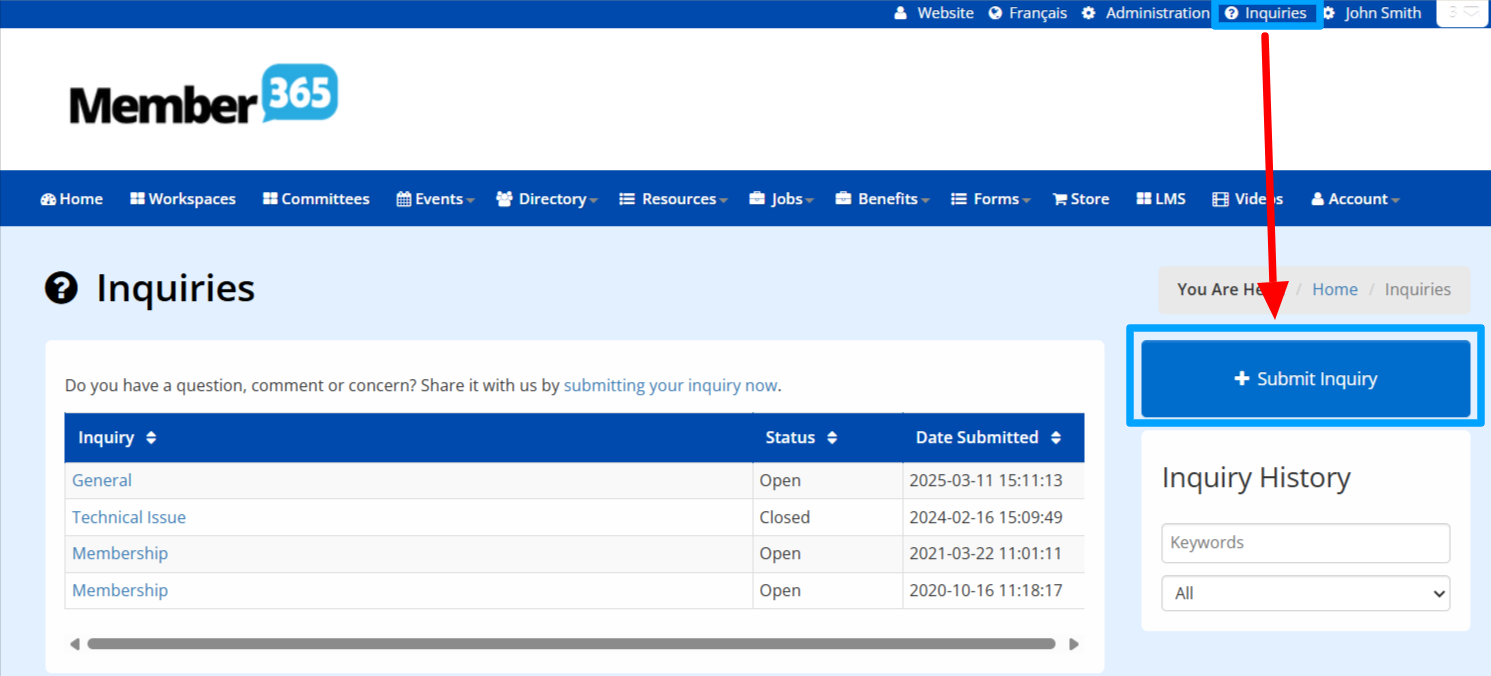Click the Submit Inquiry button

click(x=1305, y=379)
